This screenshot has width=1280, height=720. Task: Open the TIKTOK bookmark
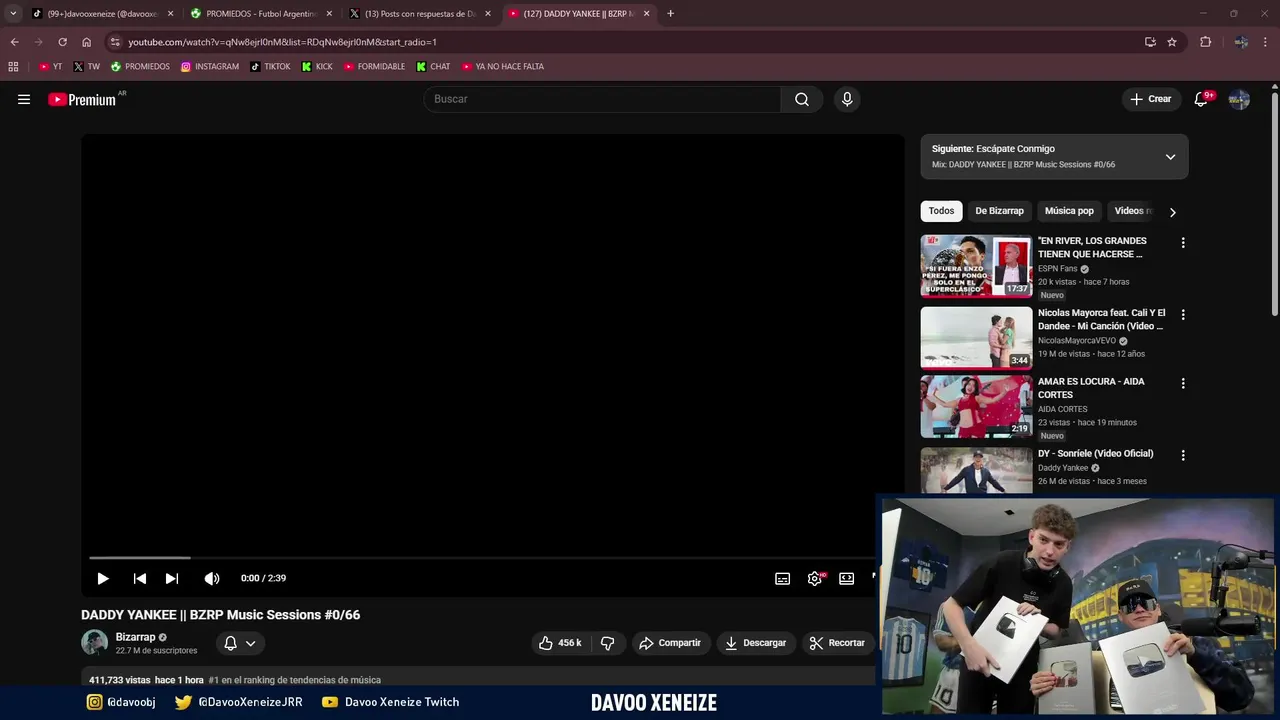[x=270, y=67]
